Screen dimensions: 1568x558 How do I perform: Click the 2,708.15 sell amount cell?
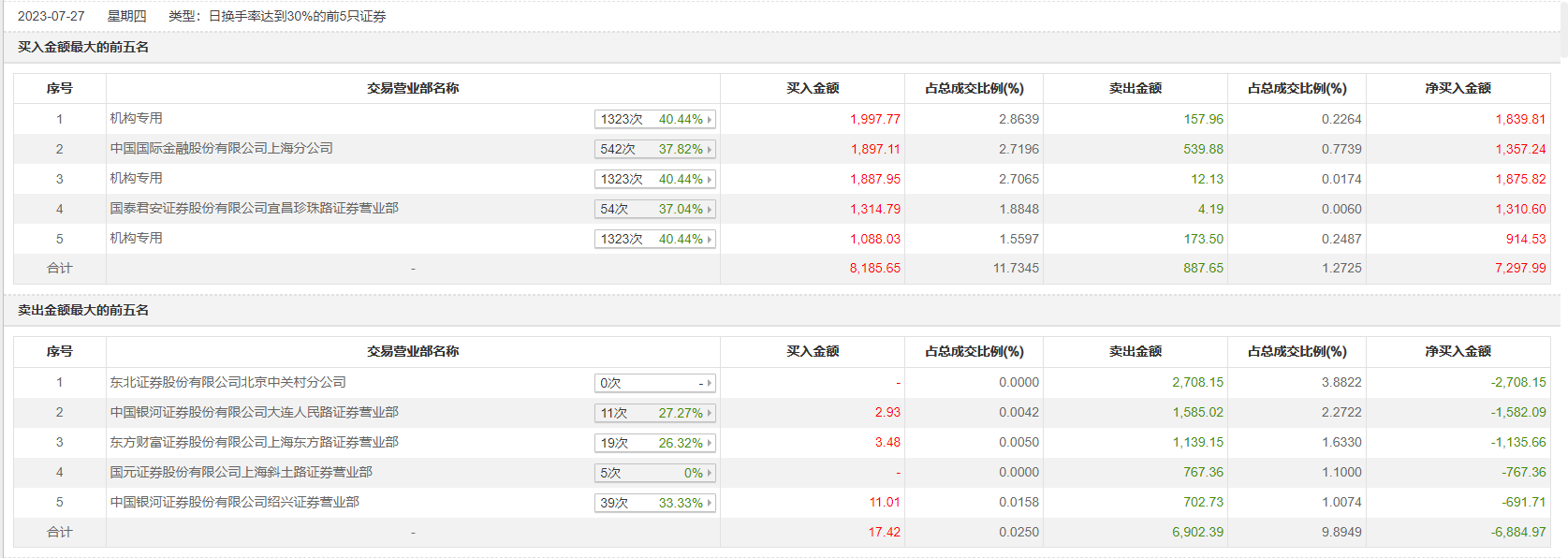pos(1197,383)
